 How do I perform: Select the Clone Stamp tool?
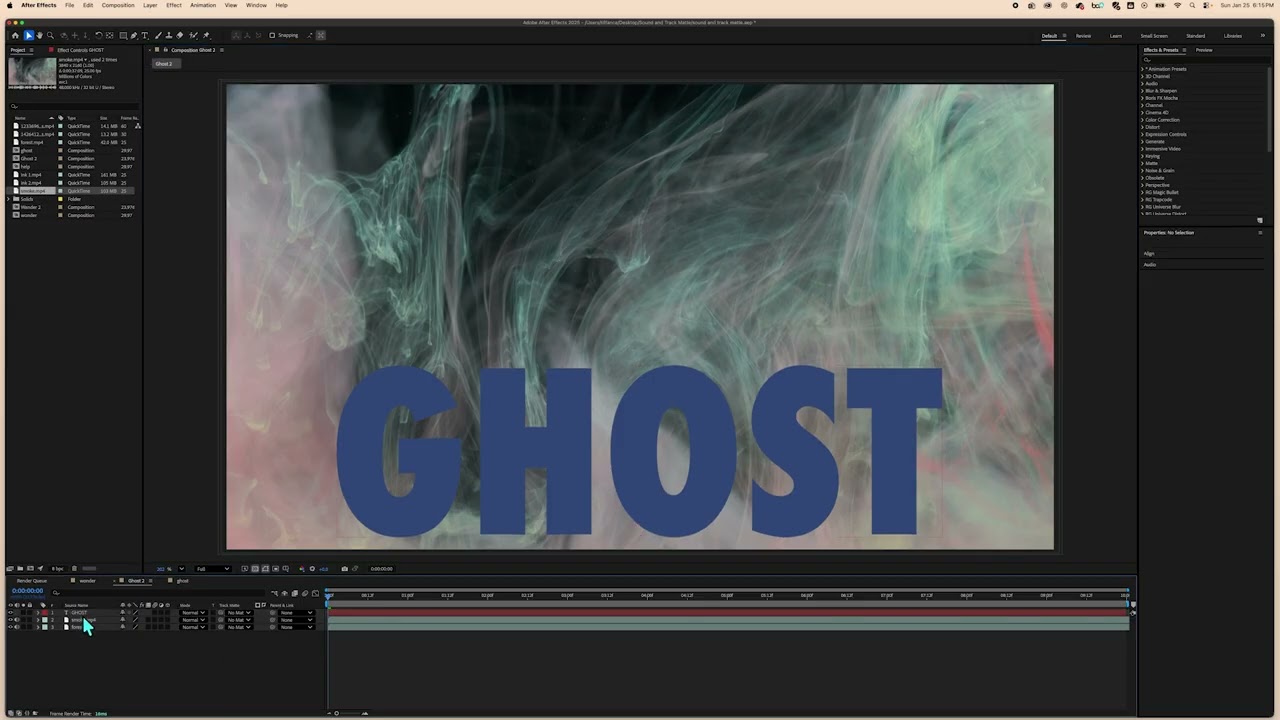[169, 35]
